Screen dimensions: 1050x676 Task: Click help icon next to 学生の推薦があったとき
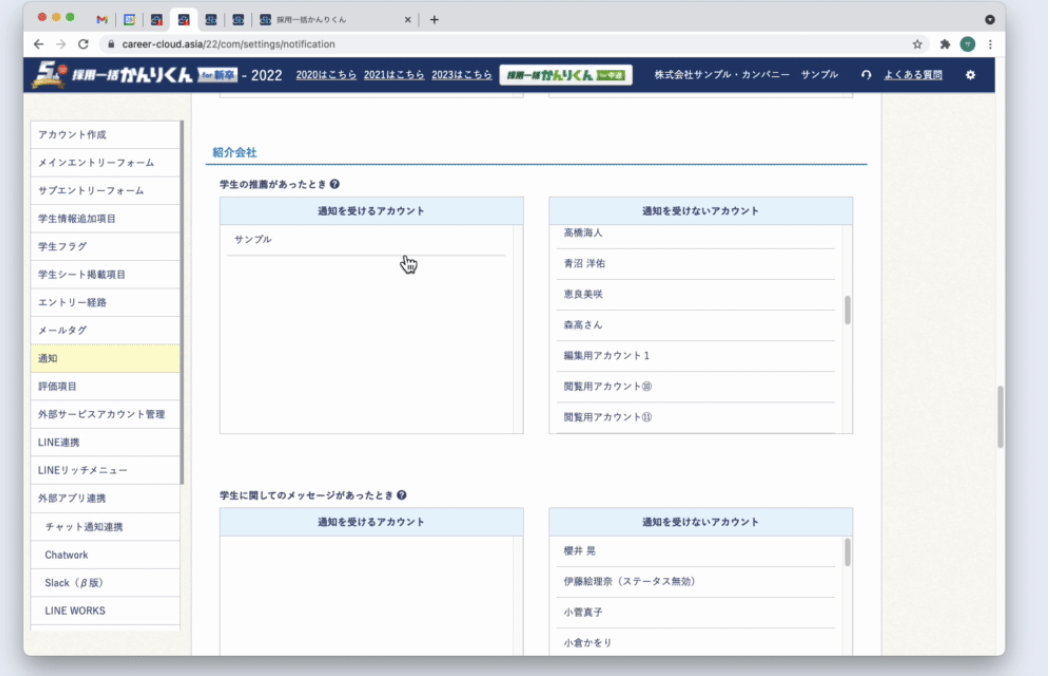coord(334,184)
